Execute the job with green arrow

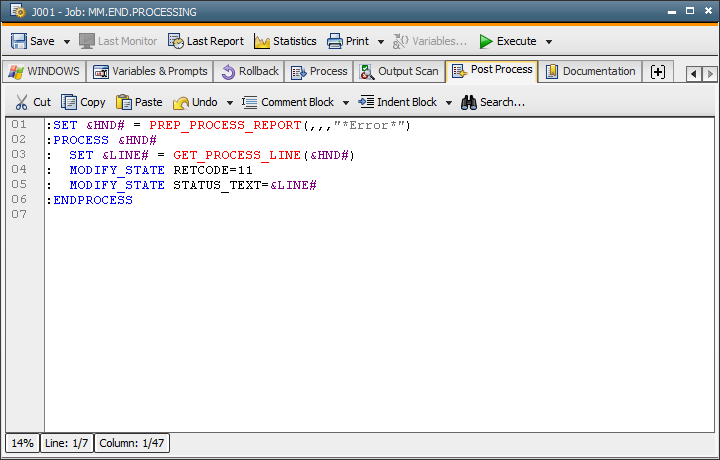(508, 41)
